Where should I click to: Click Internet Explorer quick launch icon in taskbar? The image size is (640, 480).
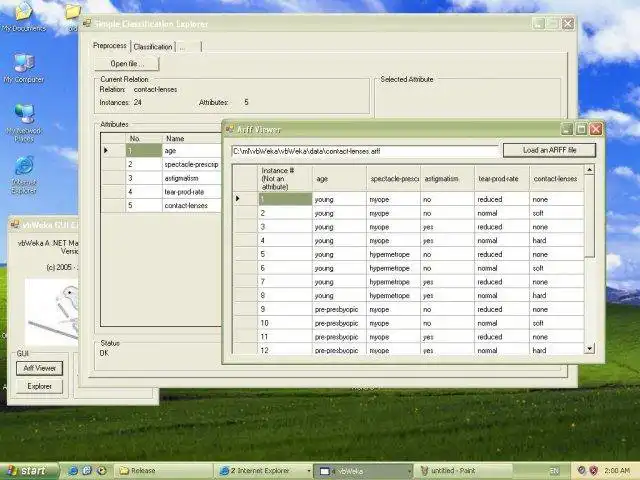click(73, 471)
